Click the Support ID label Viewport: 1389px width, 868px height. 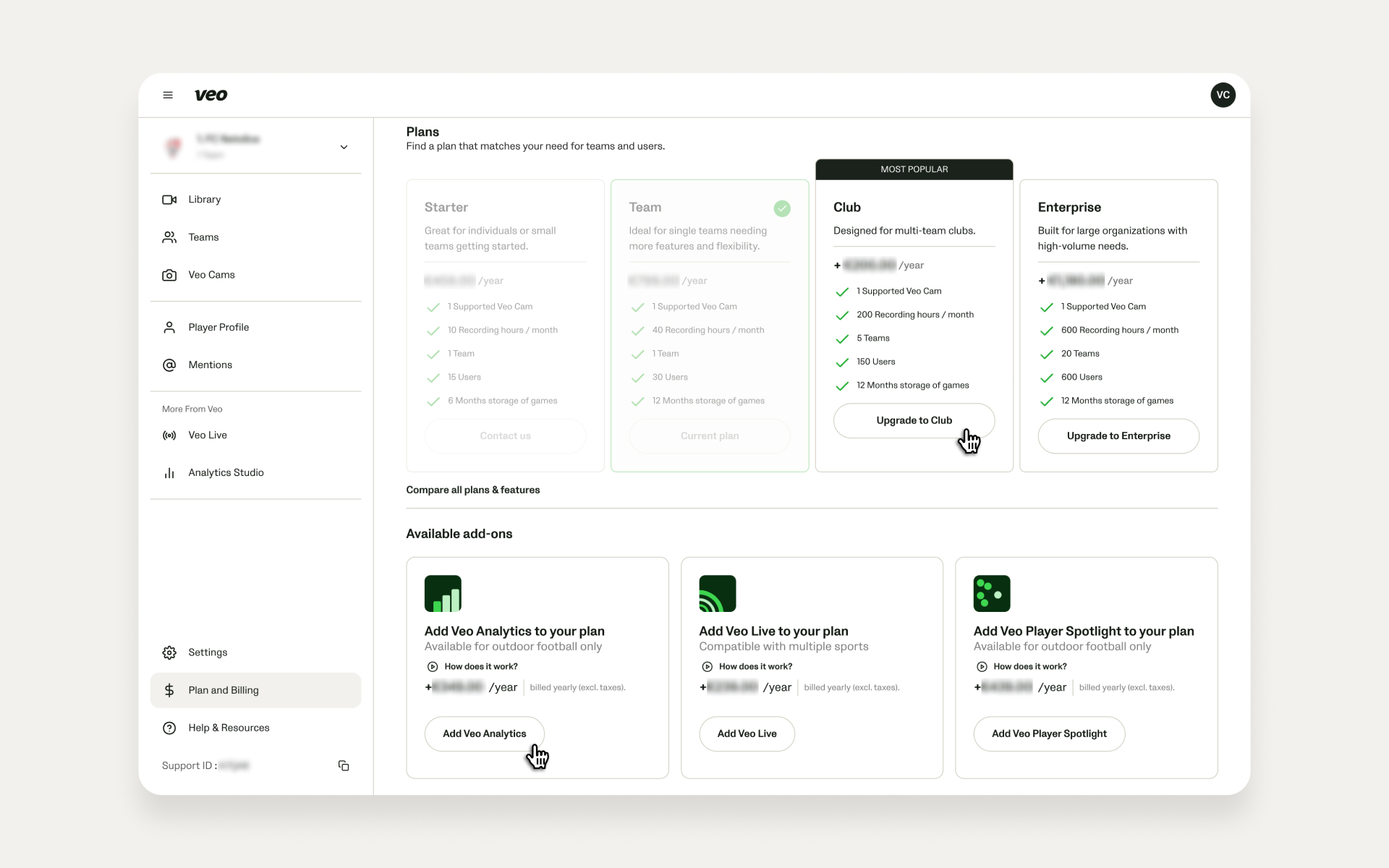190,765
